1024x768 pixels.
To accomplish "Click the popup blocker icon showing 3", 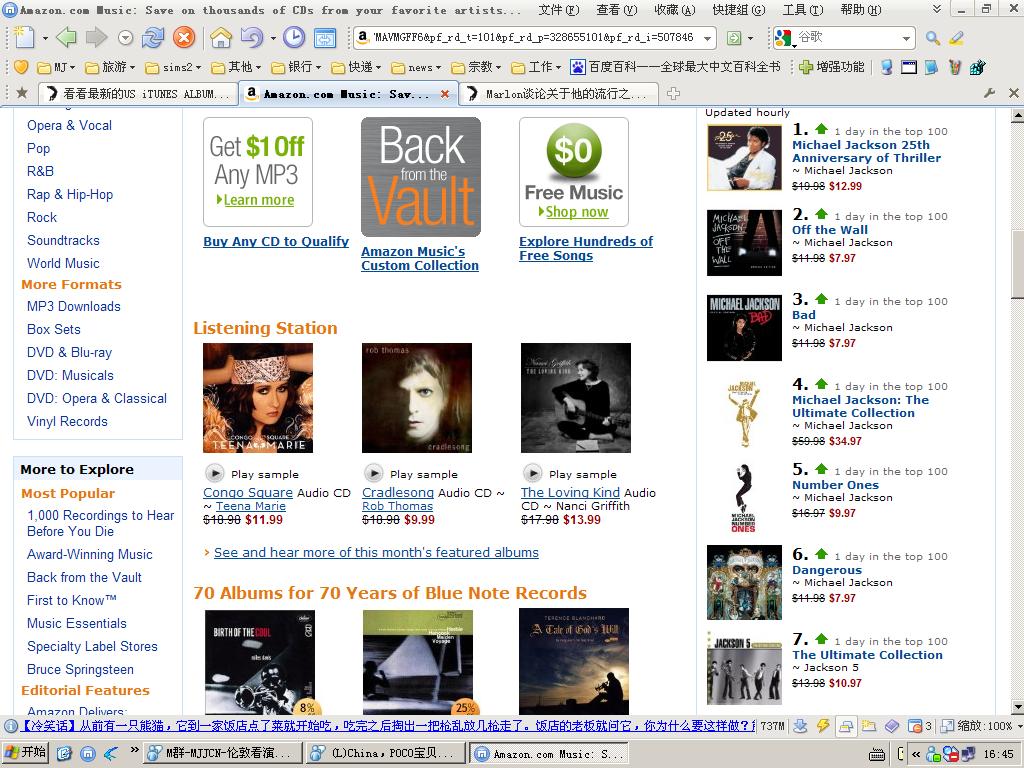I will click(920, 726).
